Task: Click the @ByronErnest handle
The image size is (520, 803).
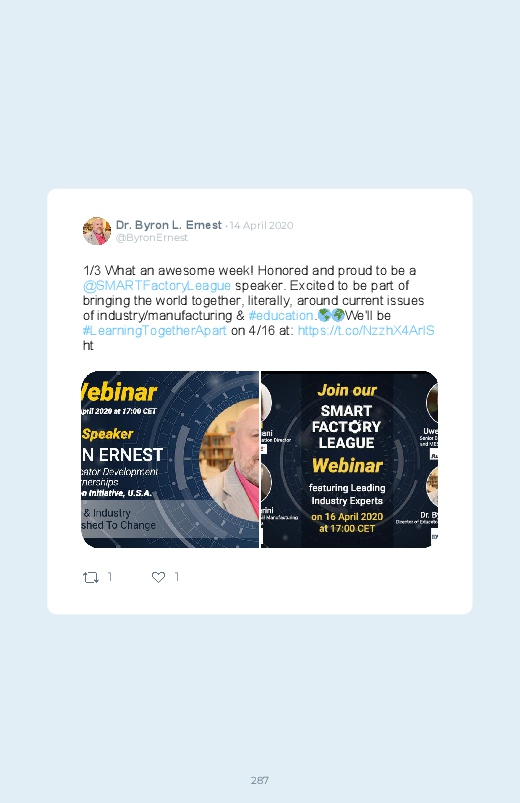Action: click(152, 238)
